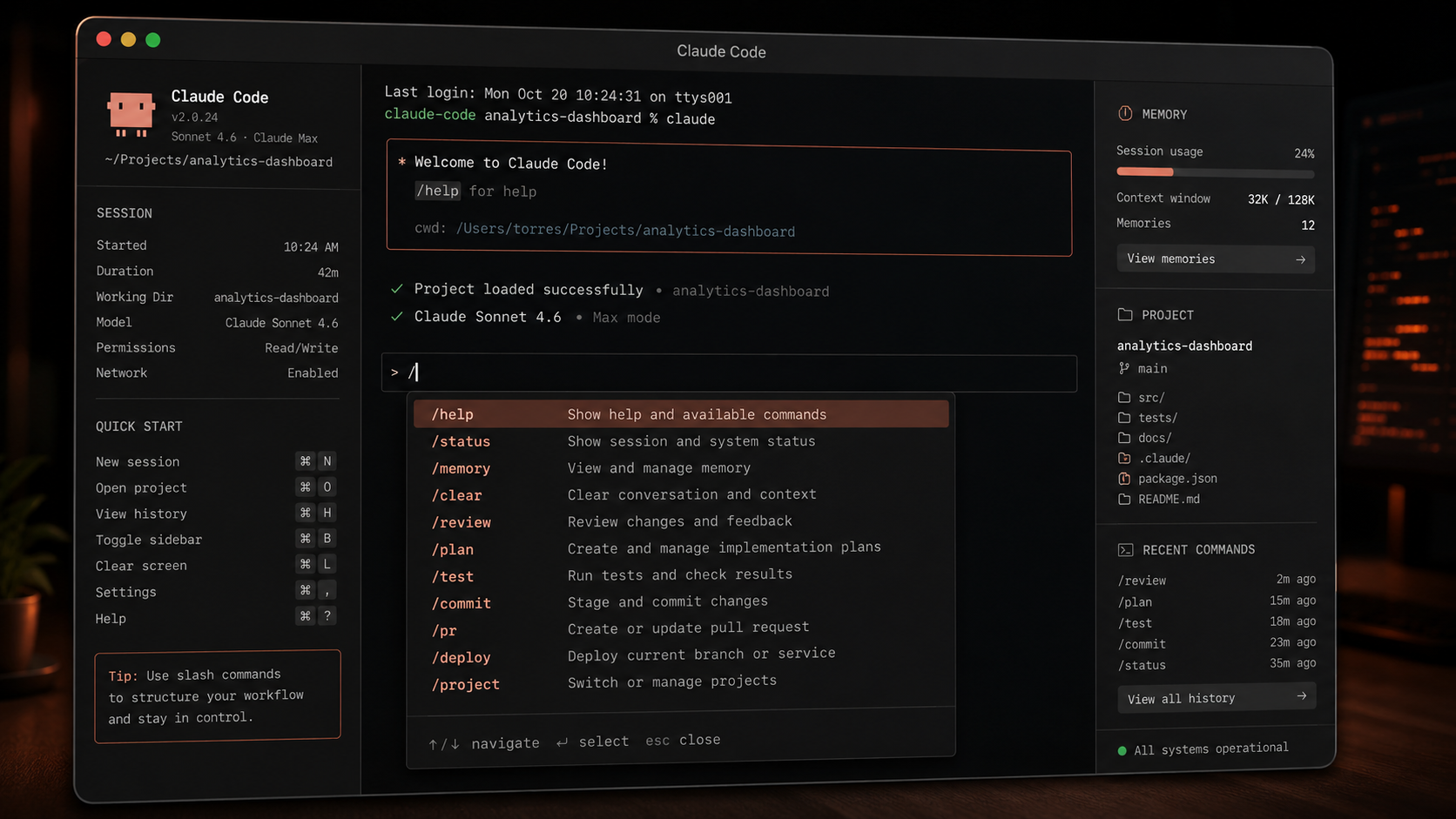The image size is (1456, 819).
Task: Click the View memories button
Action: point(1216,259)
